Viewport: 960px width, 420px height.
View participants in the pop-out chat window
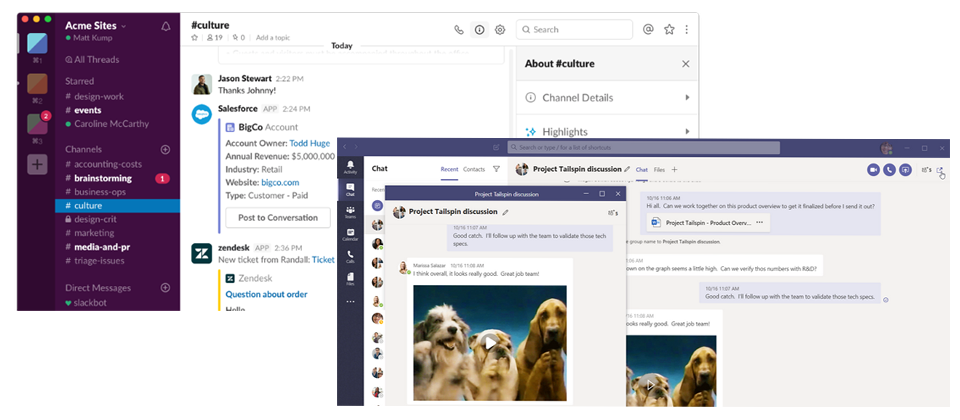pos(612,212)
